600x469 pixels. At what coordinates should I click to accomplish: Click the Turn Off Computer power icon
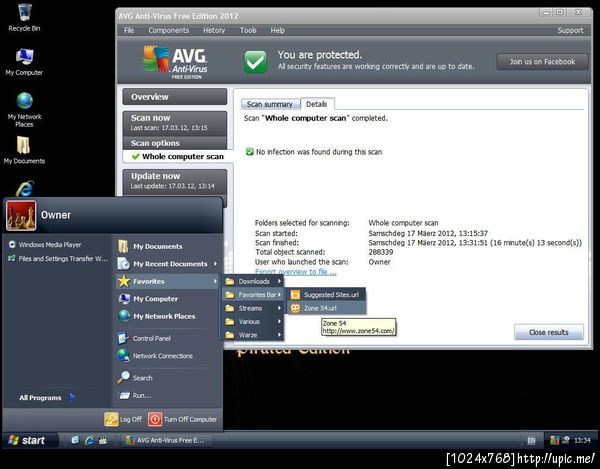(155, 419)
